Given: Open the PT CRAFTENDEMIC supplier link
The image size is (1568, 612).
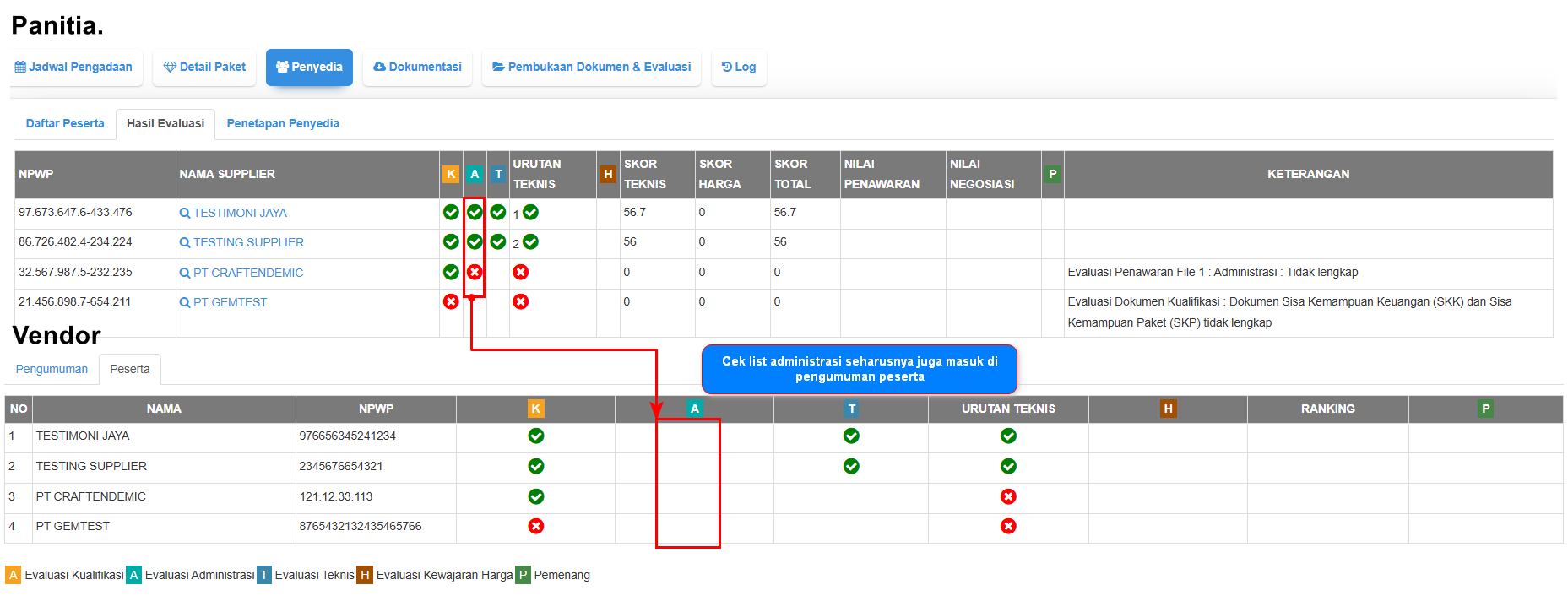Looking at the screenshot, I should click(248, 273).
